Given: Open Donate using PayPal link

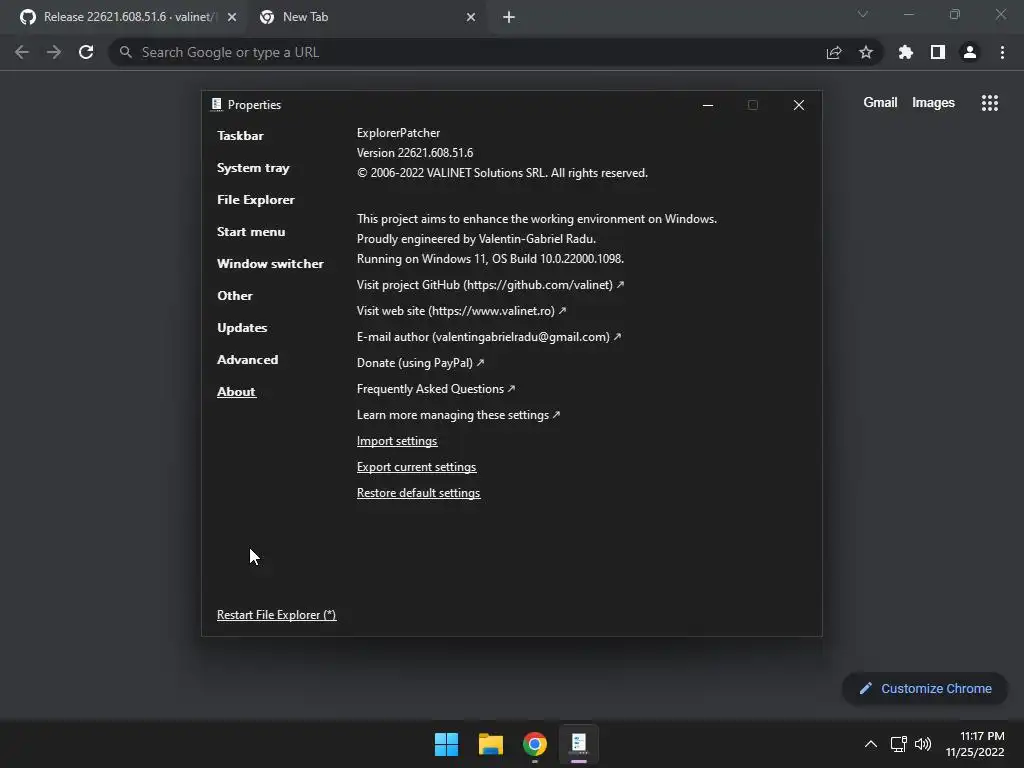Looking at the screenshot, I should (x=420, y=363).
